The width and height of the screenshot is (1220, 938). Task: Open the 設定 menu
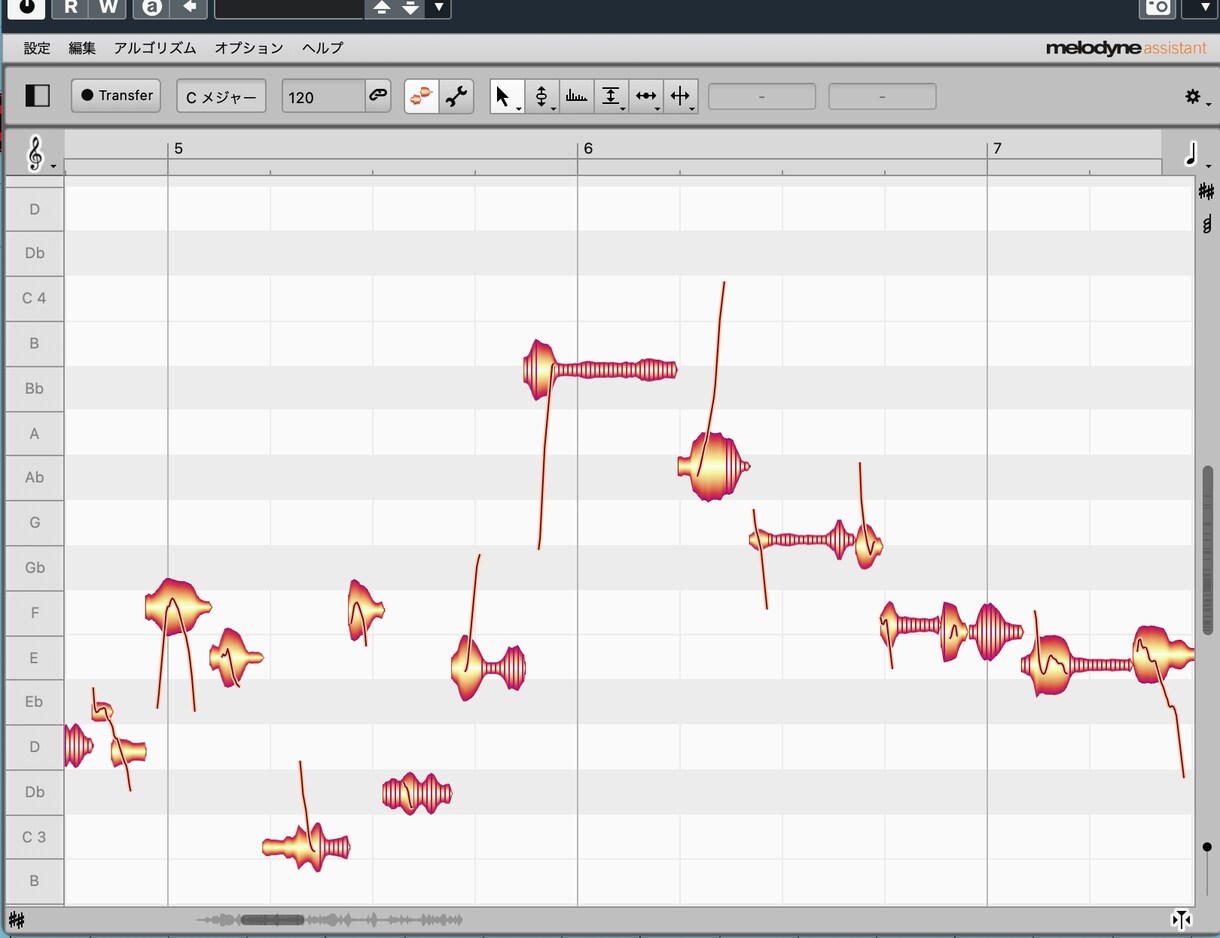pos(37,48)
